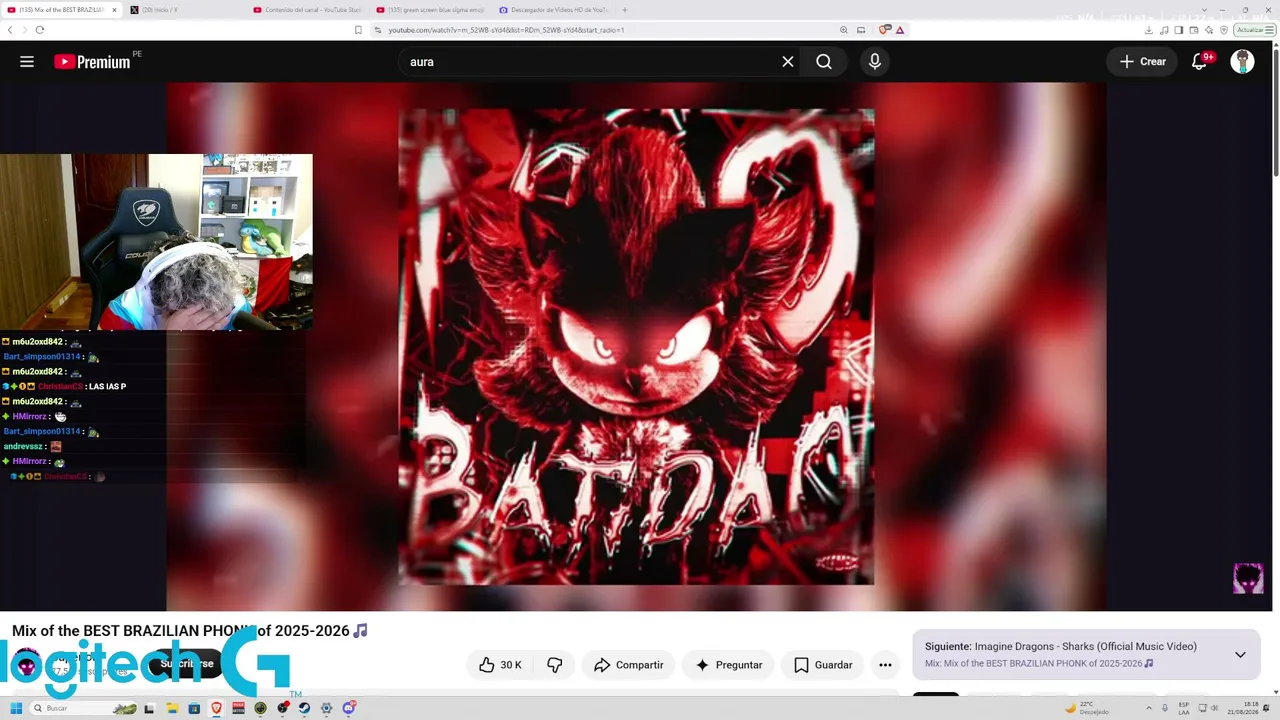Expand the Siguiente mix playlist panel
1280x720 pixels.
[1240, 655]
